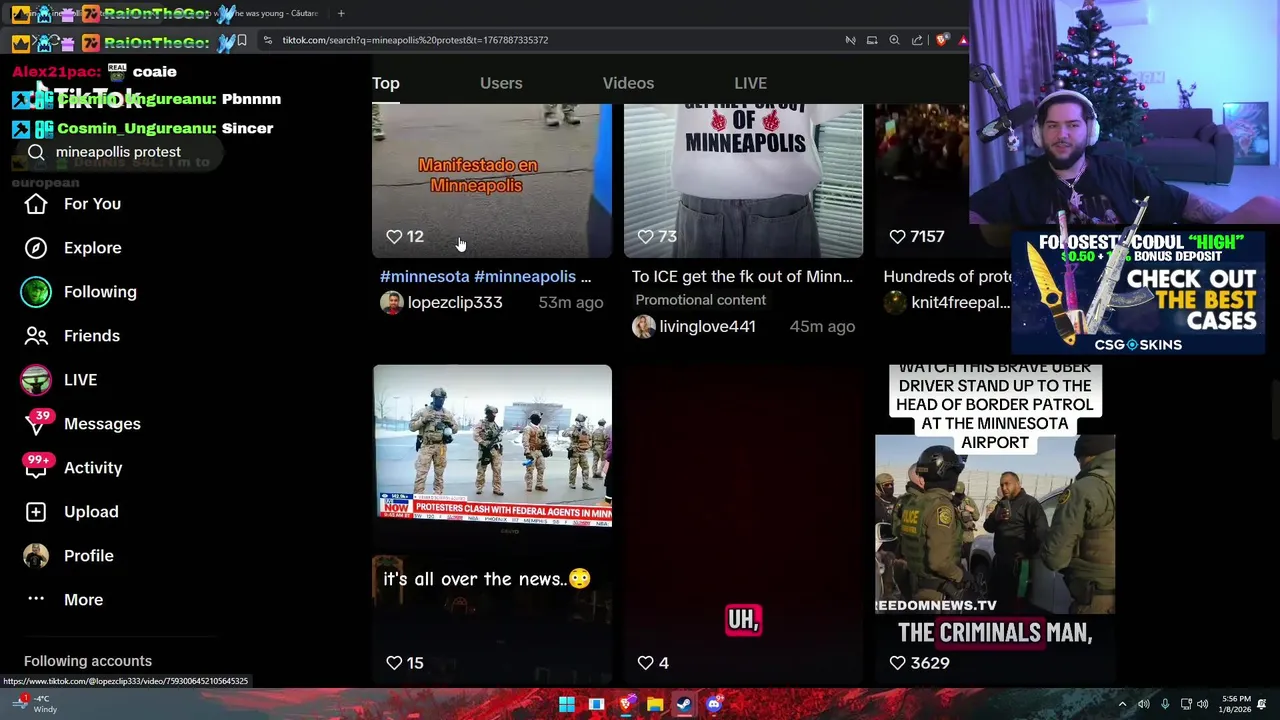Image resolution: width=1280 pixels, height=720 pixels.
Task: Open the lopezclip333 profile link
Action: (455, 303)
